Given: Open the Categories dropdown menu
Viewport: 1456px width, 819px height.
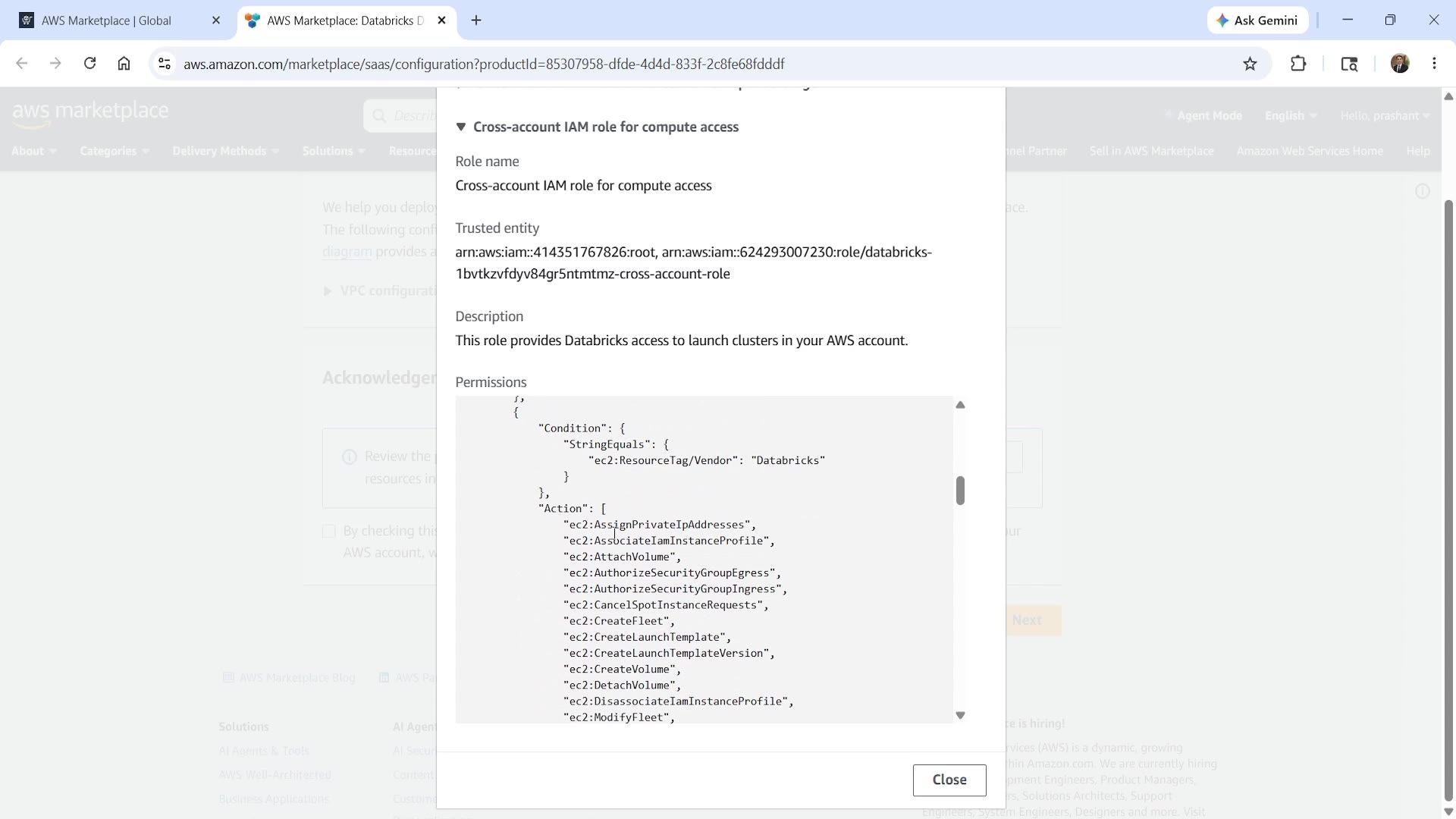Looking at the screenshot, I should (115, 151).
